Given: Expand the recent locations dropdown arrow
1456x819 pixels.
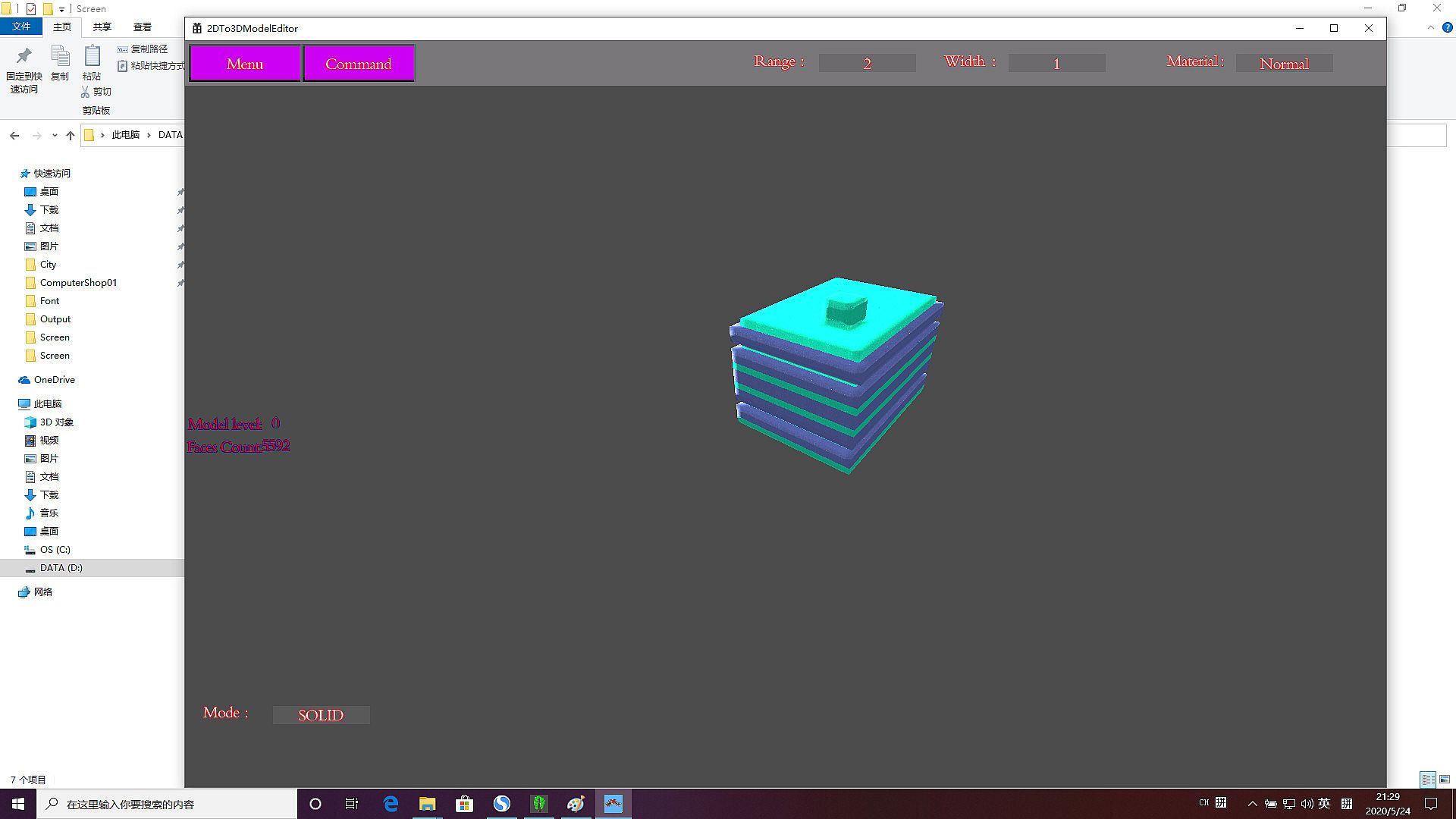Looking at the screenshot, I should tap(55, 136).
